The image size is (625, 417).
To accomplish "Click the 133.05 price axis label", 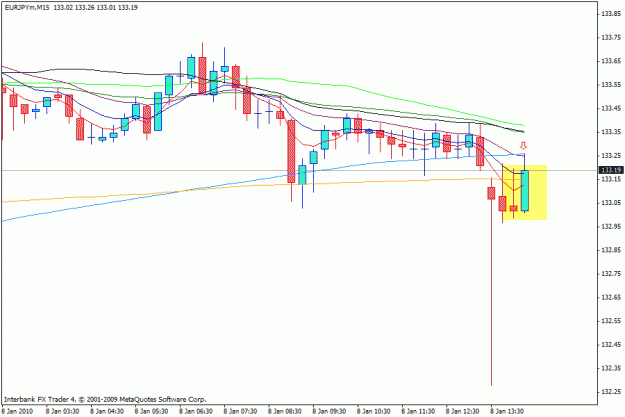I will [611, 203].
